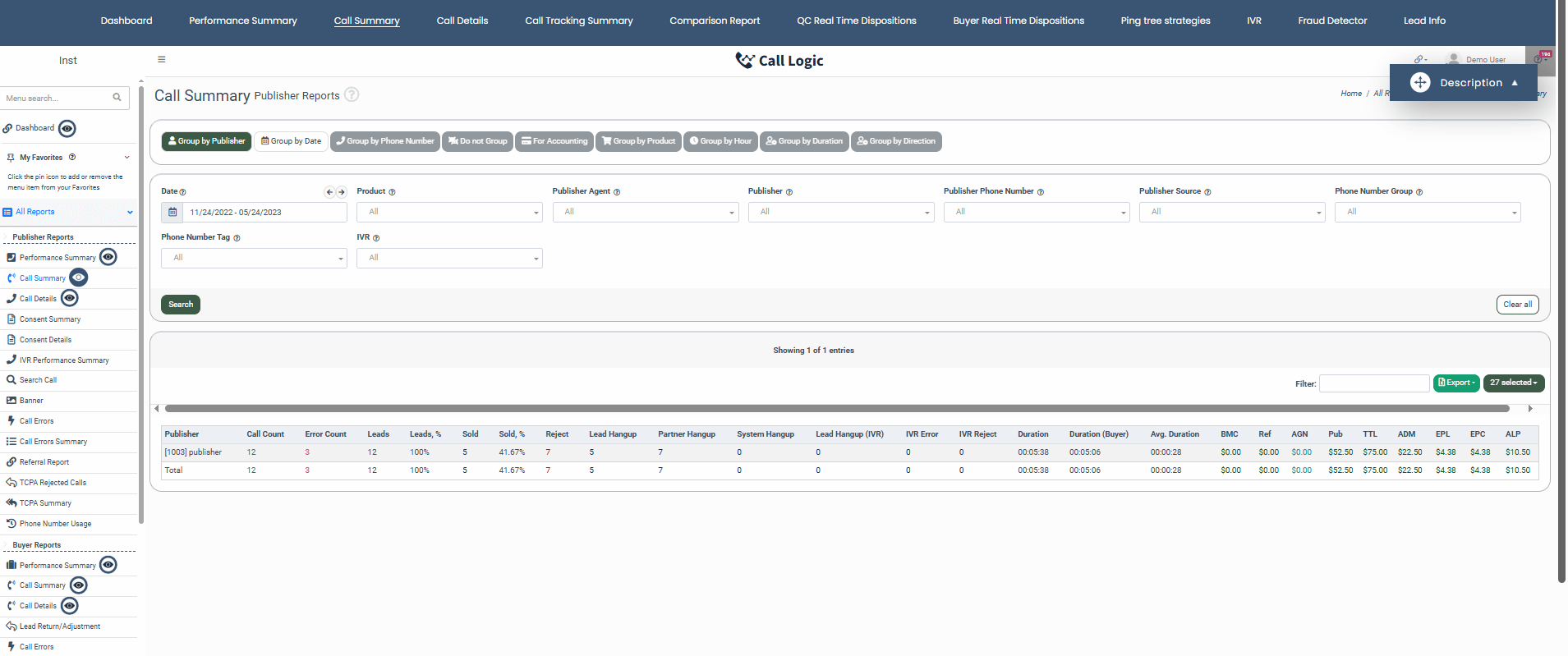This screenshot has height=656, width=1568.
Task: Click the Search button
Action: pos(181,305)
